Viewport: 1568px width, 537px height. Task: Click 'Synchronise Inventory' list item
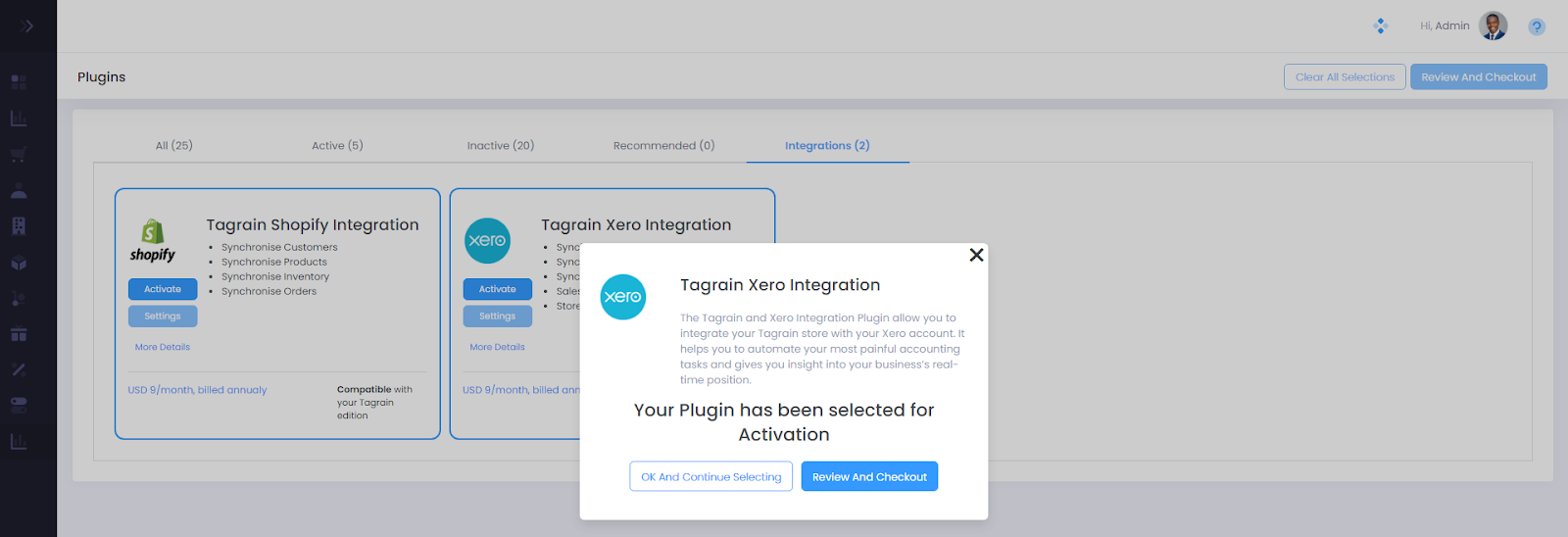pos(275,276)
